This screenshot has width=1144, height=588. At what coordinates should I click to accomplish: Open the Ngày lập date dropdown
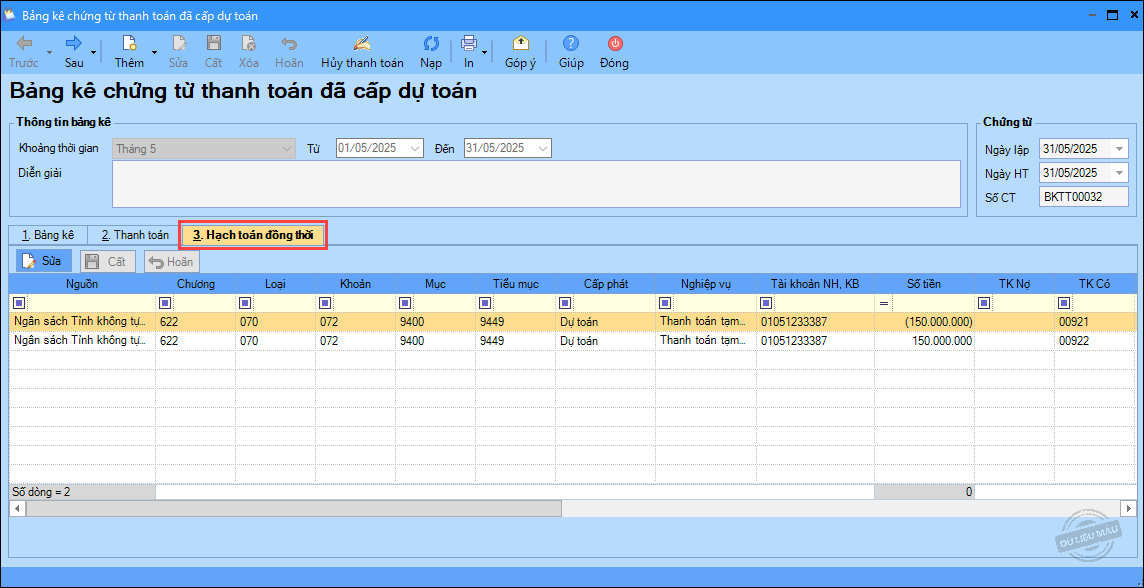click(x=1119, y=149)
